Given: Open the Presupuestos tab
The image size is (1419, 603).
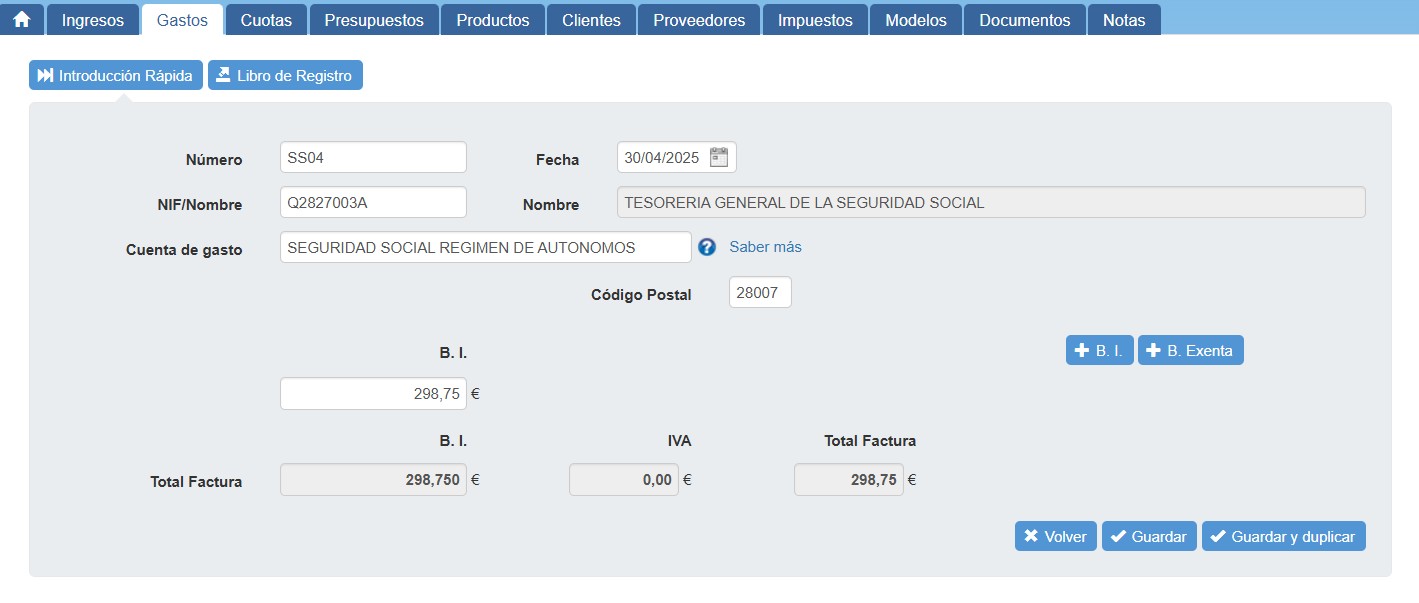Looking at the screenshot, I should click(374, 20).
